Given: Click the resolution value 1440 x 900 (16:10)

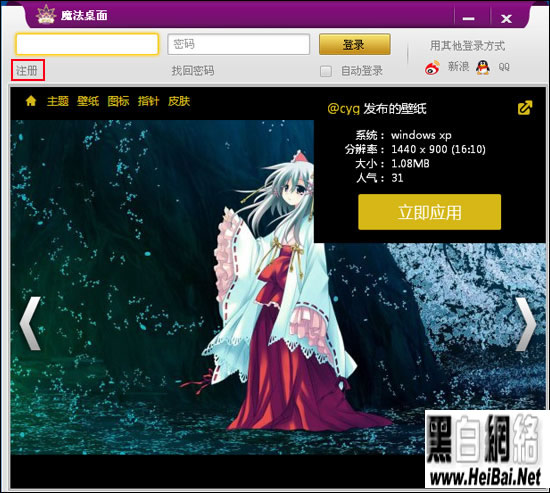Looking at the screenshot, I should (x=438, y=149).
